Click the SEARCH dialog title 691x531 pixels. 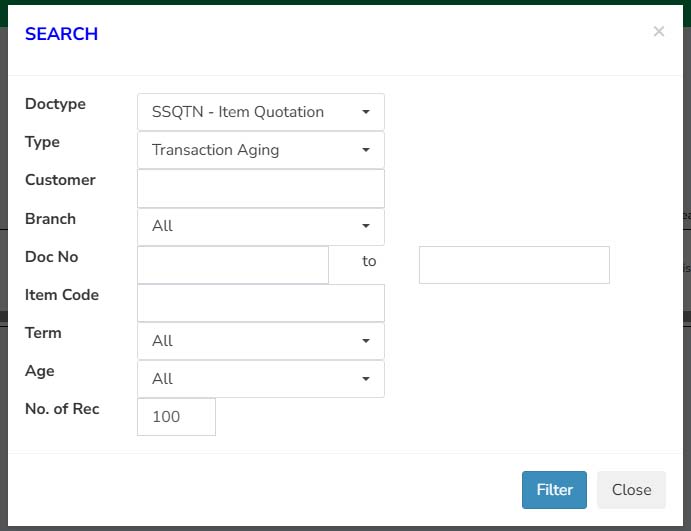pyautogui.click(x=61, y=34)
